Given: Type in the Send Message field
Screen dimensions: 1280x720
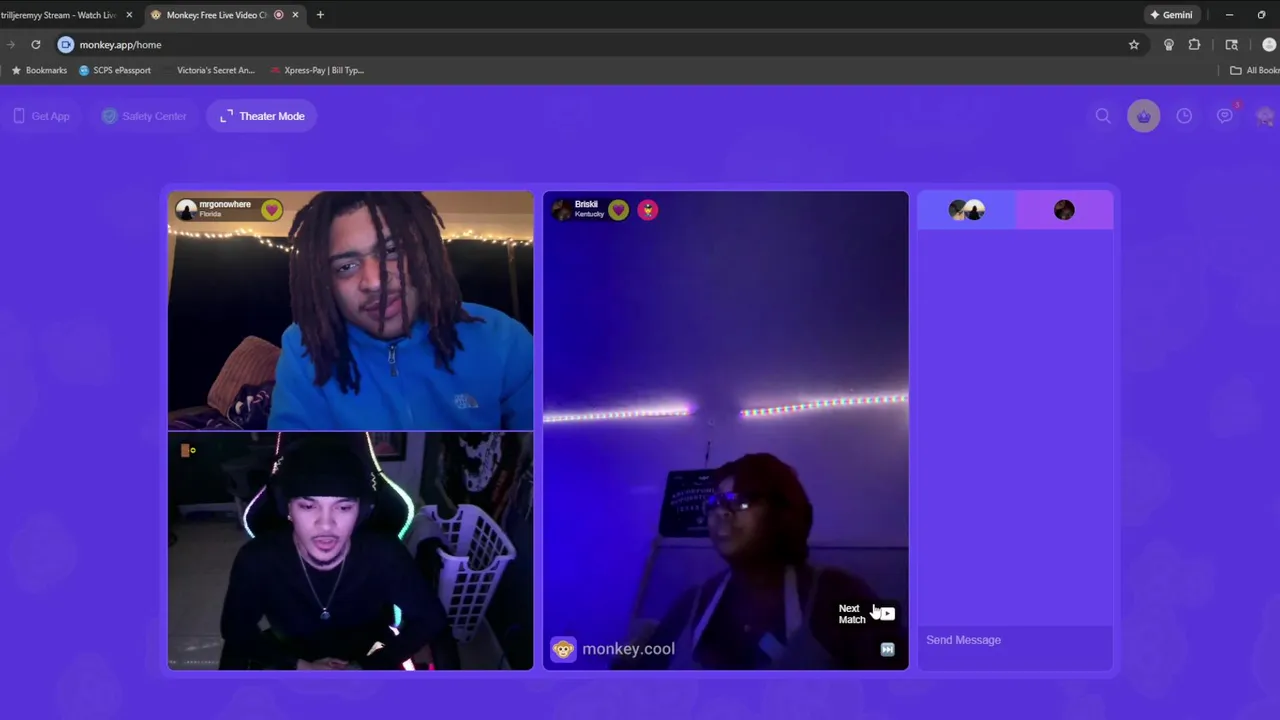Looking at the screenshot, I should (1015, 640).
